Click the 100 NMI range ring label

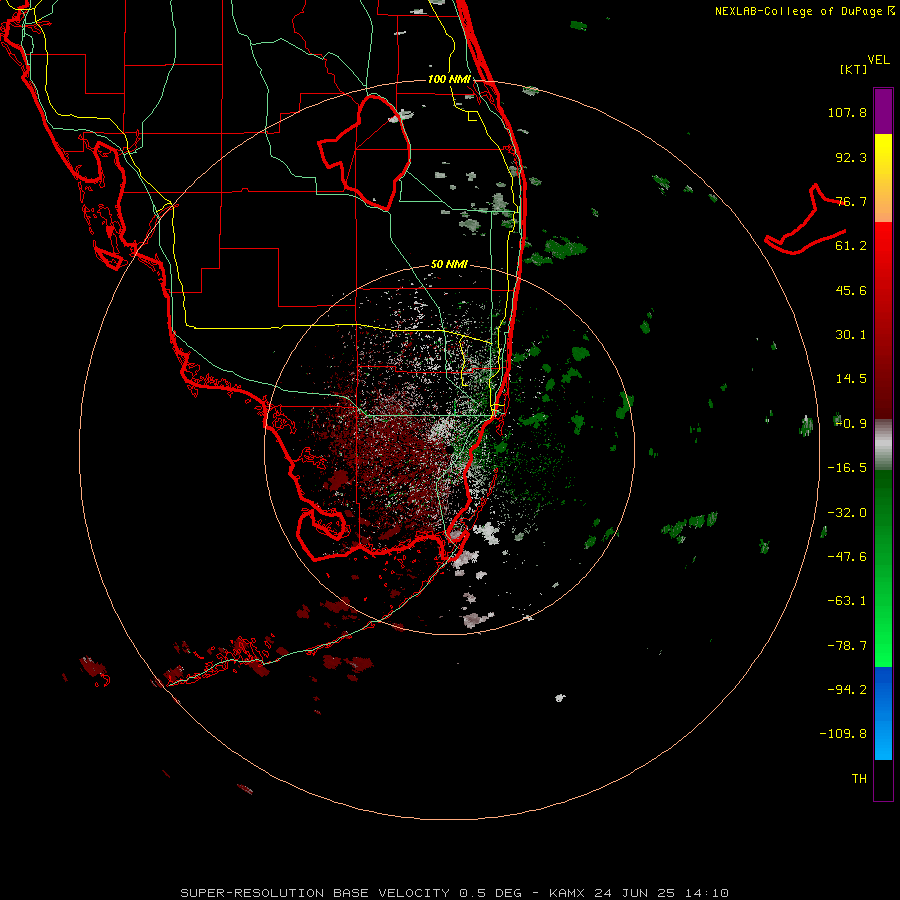click(449, 79)
